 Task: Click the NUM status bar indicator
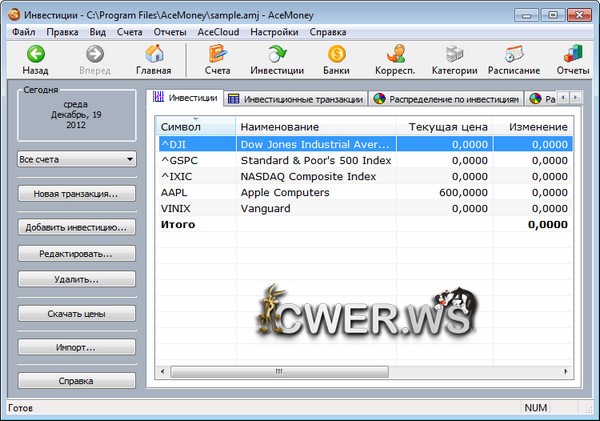click(x=536, y=408)
